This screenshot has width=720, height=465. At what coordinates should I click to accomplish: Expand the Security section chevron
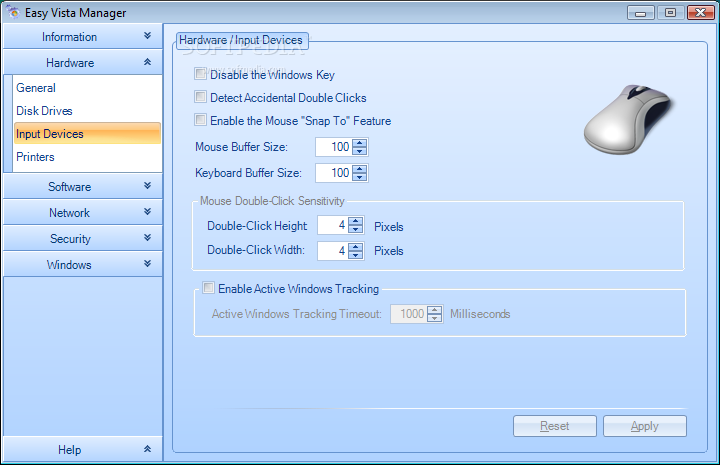[147, 237]
